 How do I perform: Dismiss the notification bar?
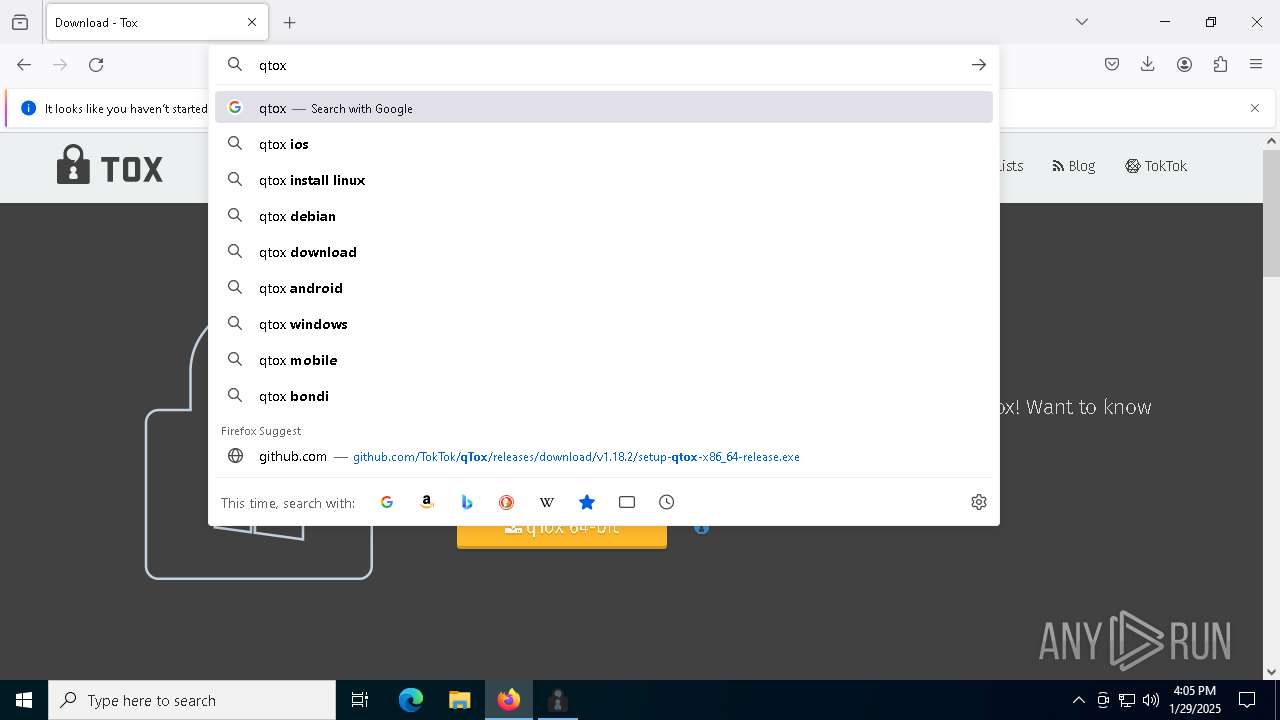point(1255,108)
